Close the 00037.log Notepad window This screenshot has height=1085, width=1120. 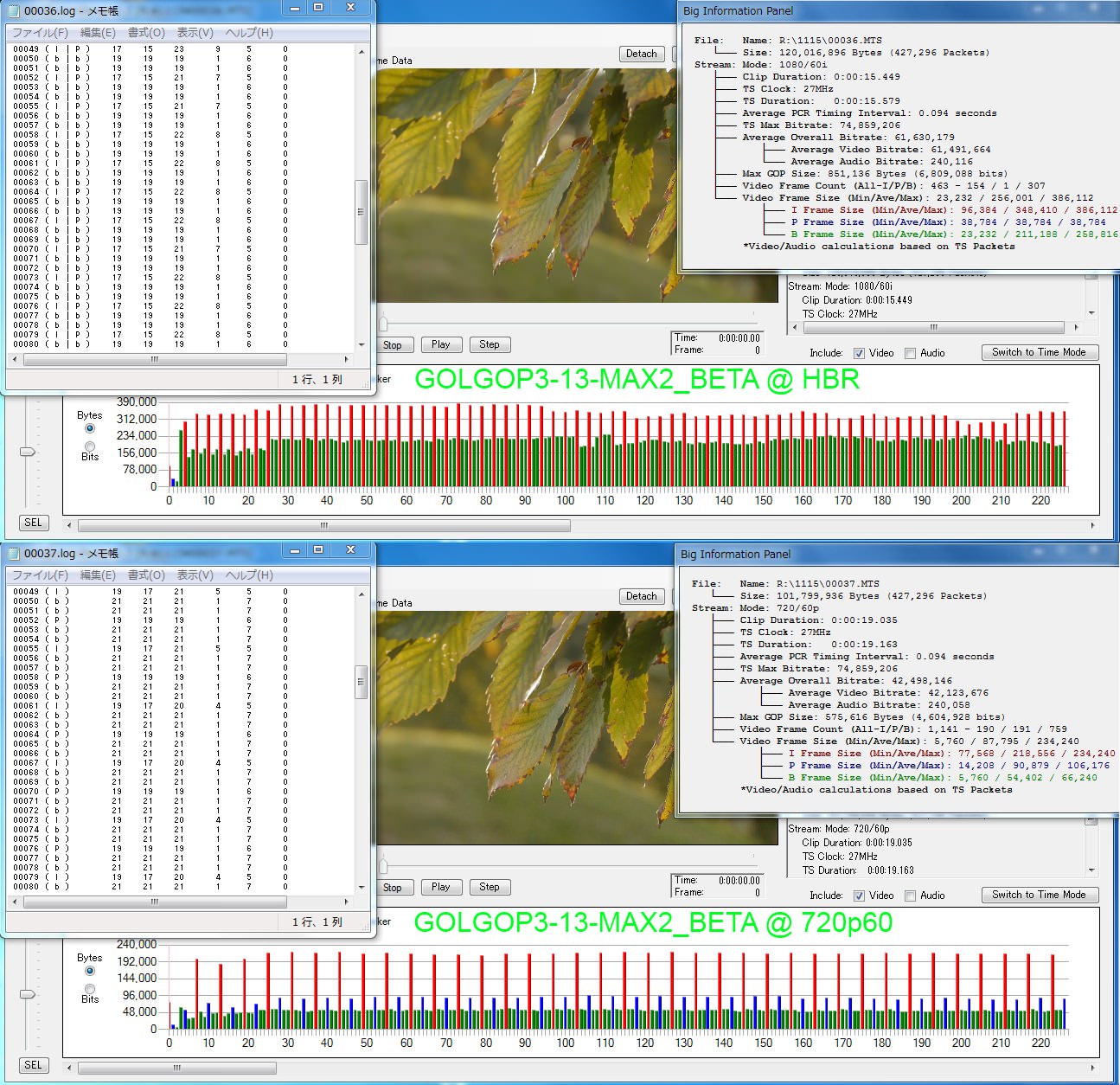click(350, 550)
